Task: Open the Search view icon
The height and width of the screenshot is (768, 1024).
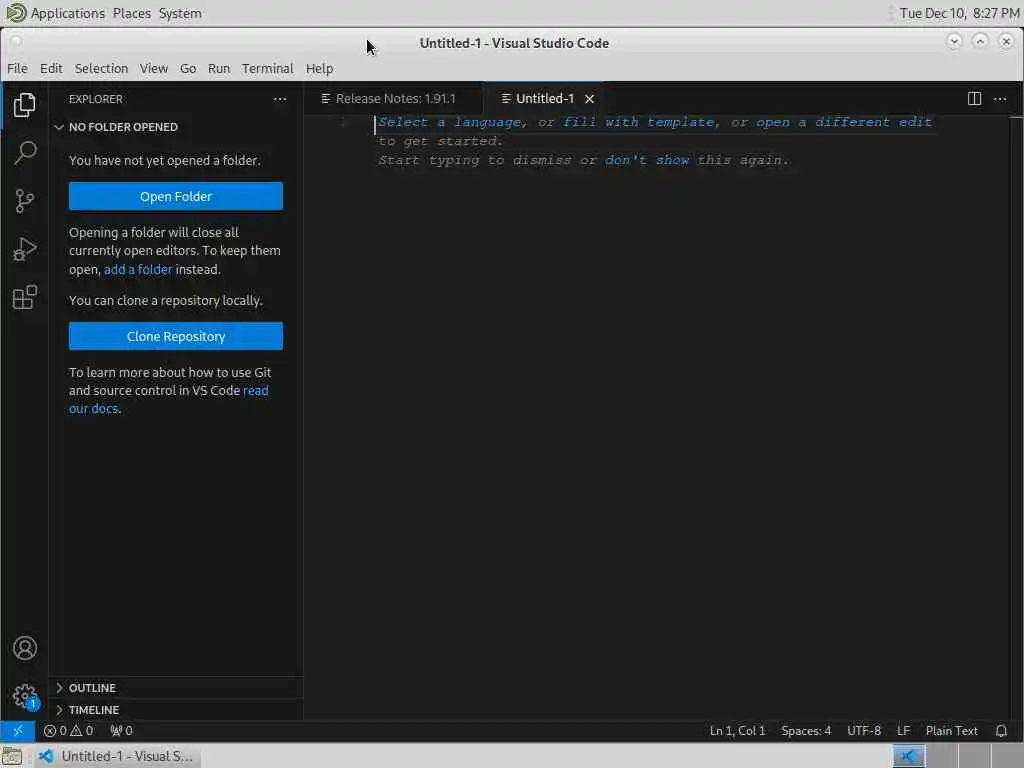Action: [x=24, y=153]
